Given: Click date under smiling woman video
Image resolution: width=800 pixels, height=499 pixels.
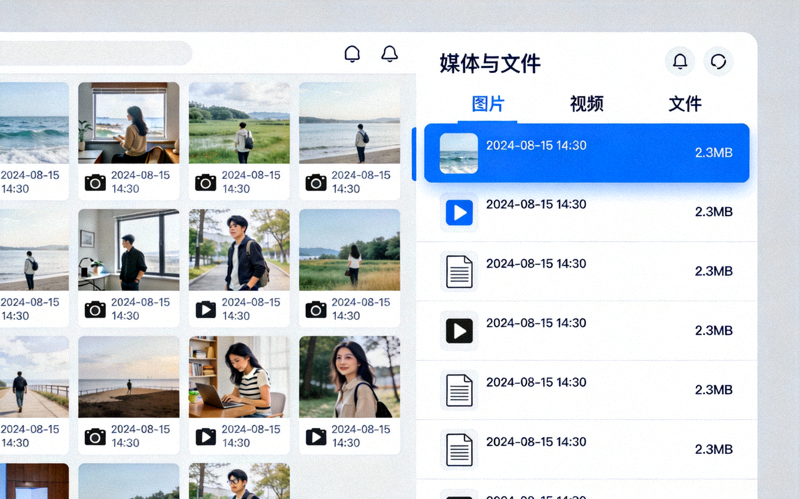Looking at the screenshot, I should pos(361,436).
